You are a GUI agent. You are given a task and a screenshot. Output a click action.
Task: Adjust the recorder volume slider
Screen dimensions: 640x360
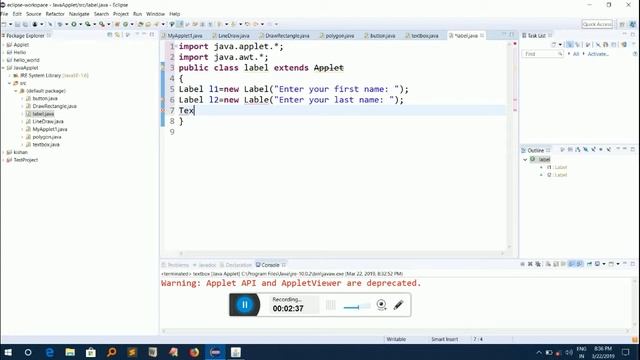point(357,306)
